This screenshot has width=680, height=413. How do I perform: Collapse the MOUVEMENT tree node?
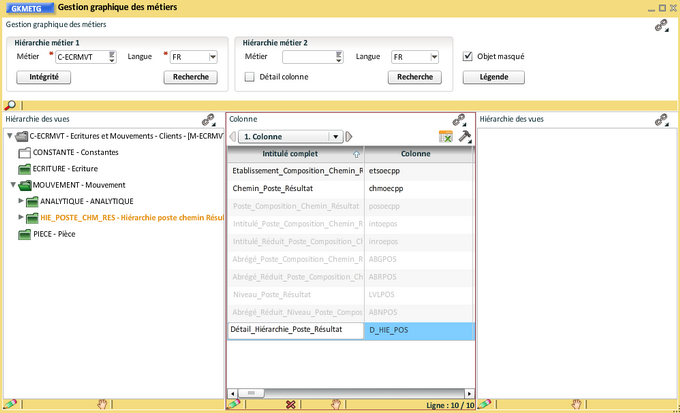point(12,185)
